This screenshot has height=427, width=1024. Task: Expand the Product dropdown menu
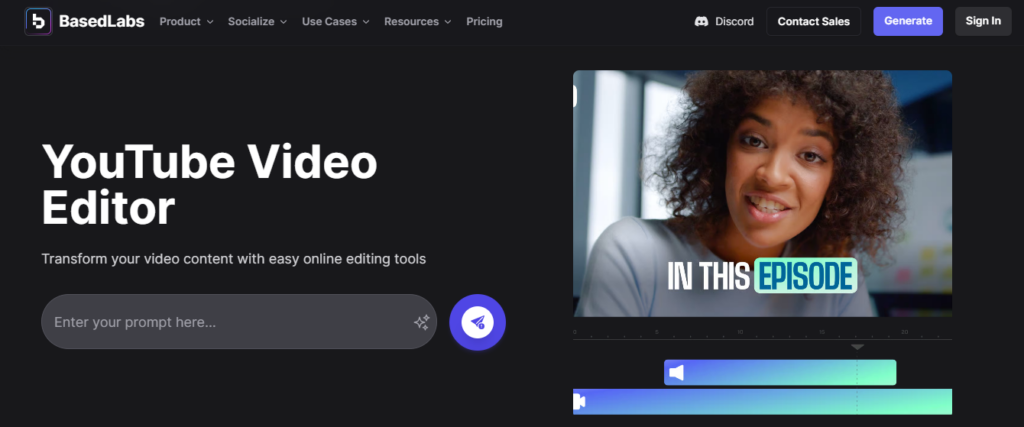point(186,21)
